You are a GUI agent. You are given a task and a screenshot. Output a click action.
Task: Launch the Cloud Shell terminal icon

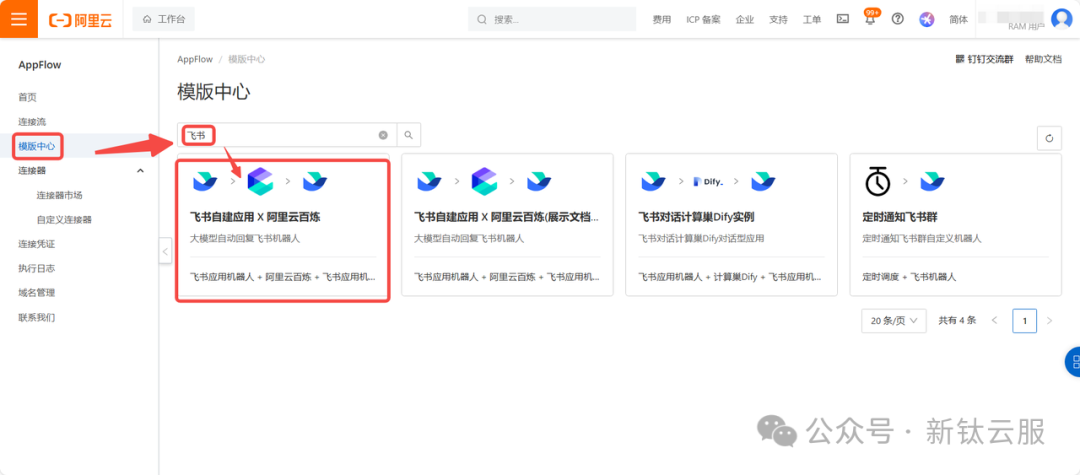tap(842, 19)
